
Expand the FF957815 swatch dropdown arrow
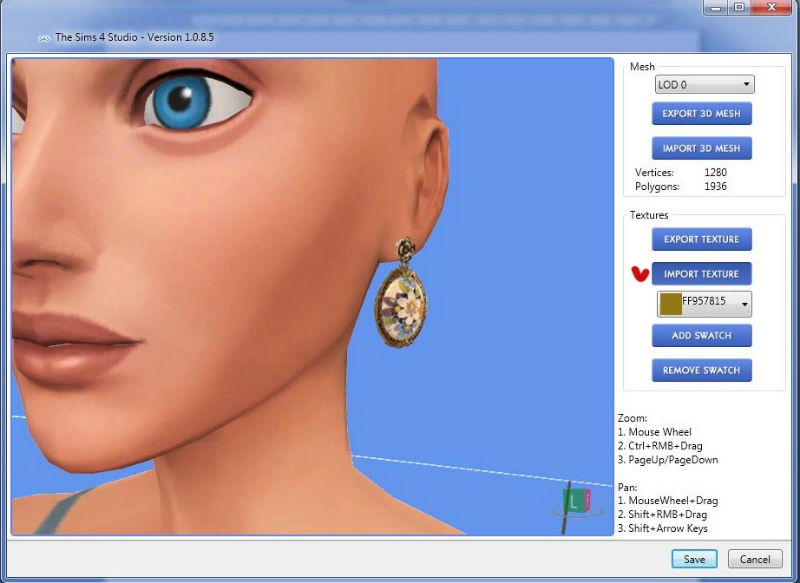(x=744, y=305)
